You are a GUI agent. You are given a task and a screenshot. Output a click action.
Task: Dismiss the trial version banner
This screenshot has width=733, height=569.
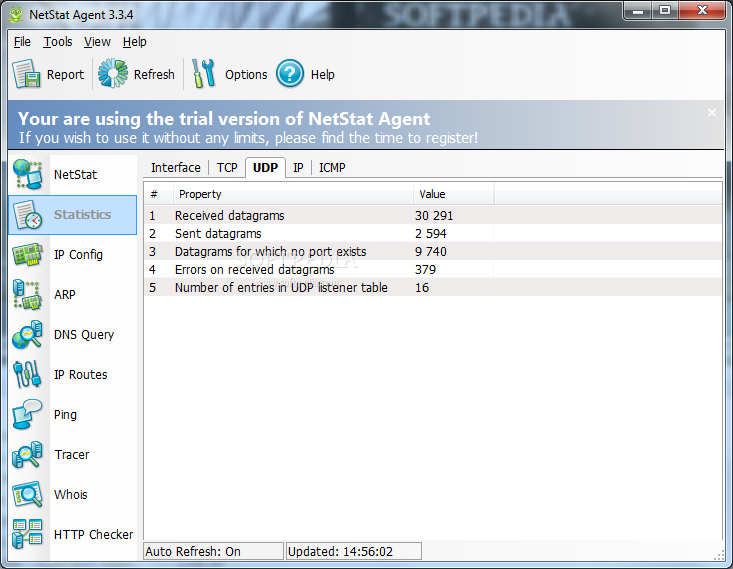711,113
